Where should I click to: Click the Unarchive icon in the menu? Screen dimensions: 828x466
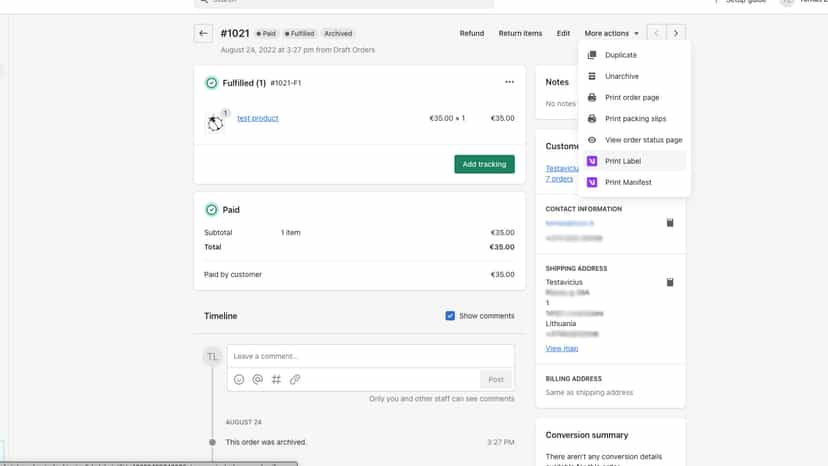tap(592, 76)
